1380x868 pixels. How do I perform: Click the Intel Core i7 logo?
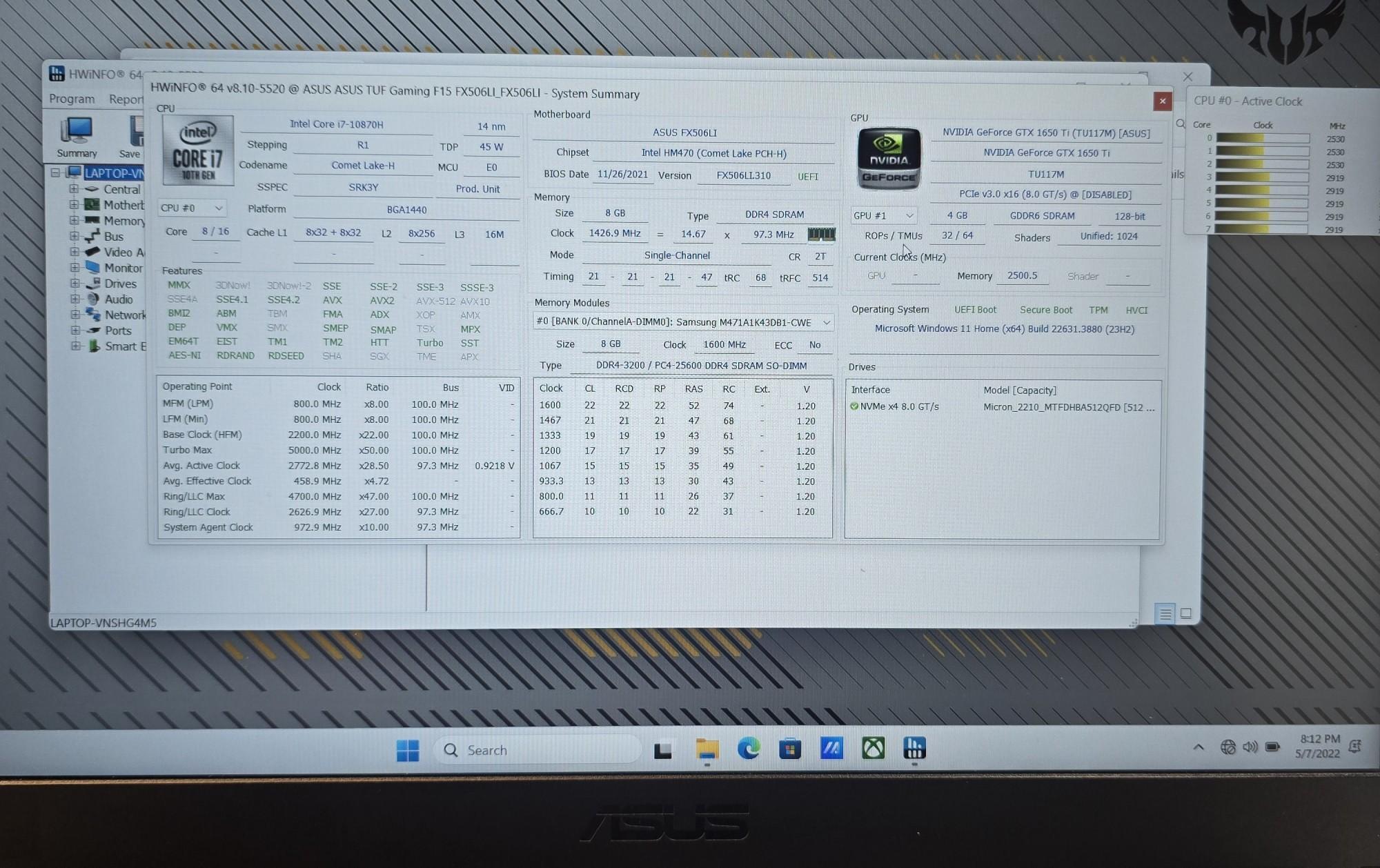(198, 150)
